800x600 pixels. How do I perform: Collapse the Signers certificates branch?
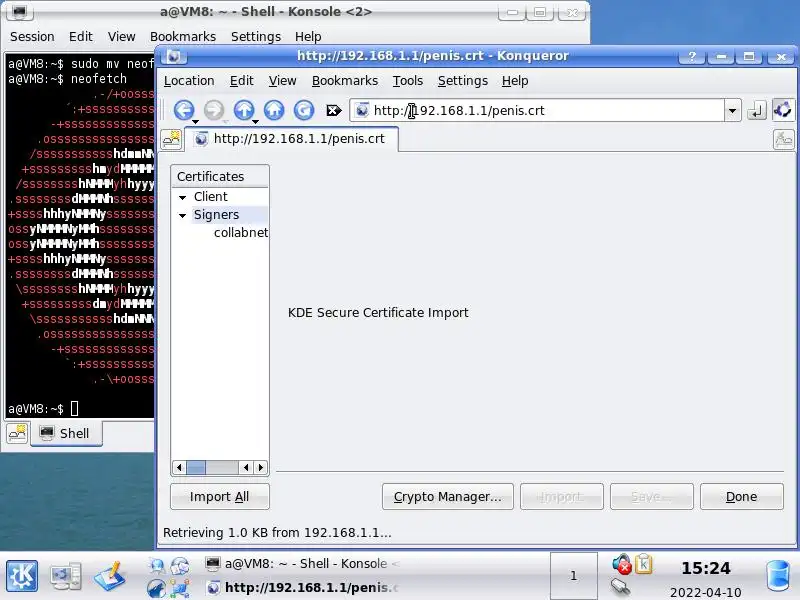(x=183, y=215)
